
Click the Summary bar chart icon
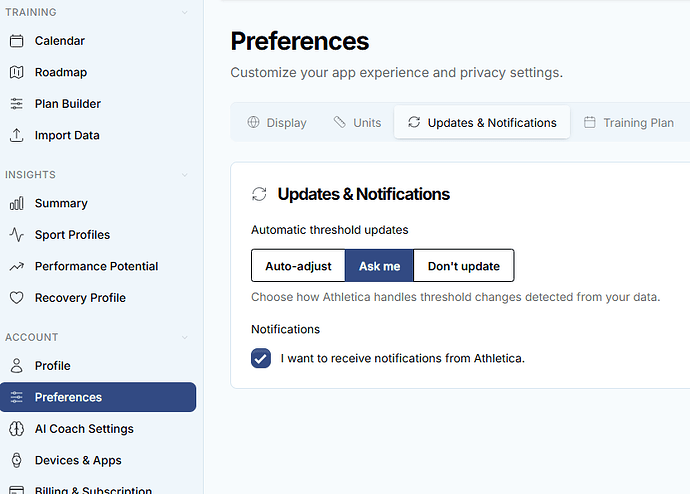16,203
